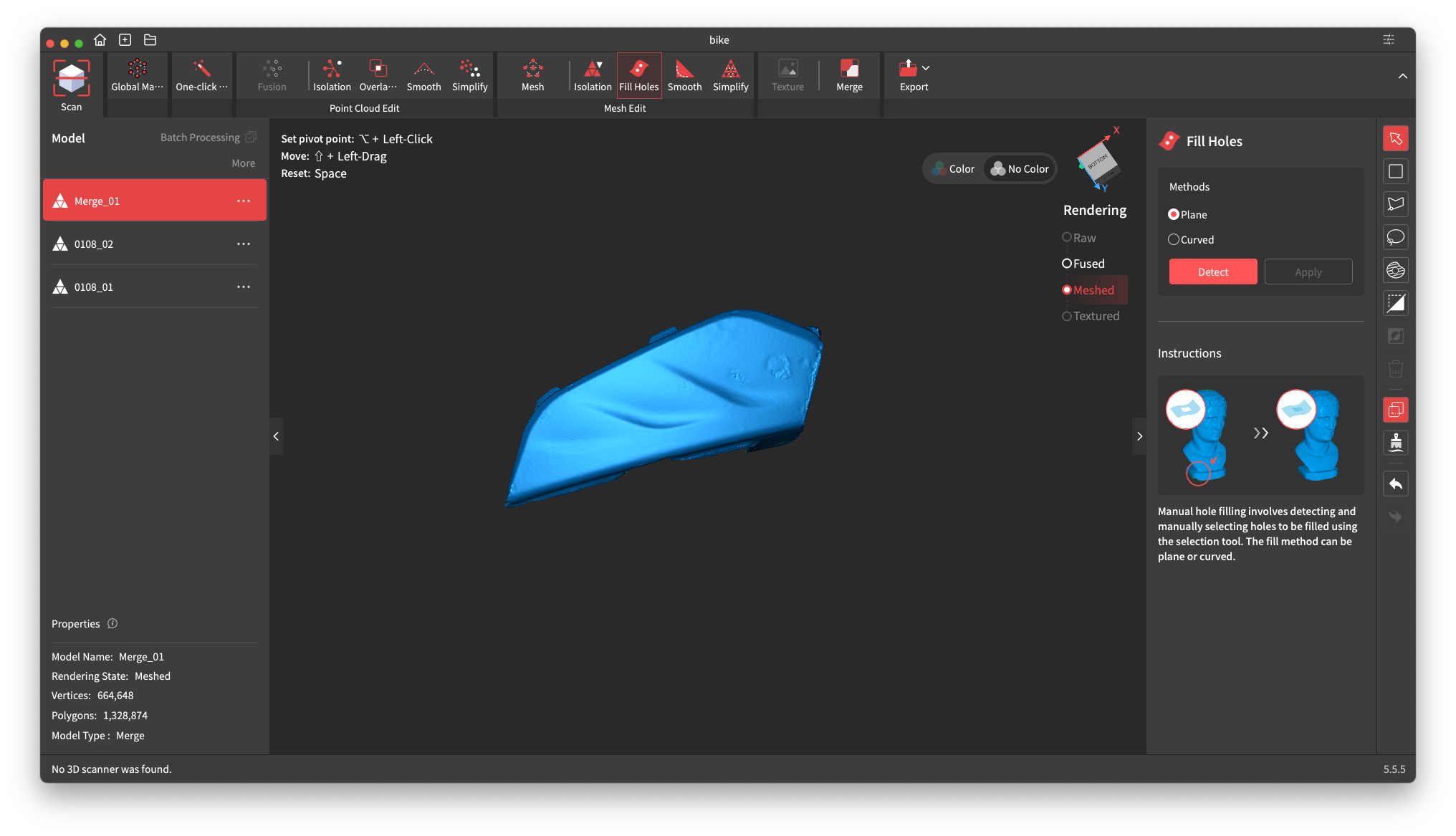Choose the lasso selection tool
The image size is (1456, 836).
tap(1395, 237)
